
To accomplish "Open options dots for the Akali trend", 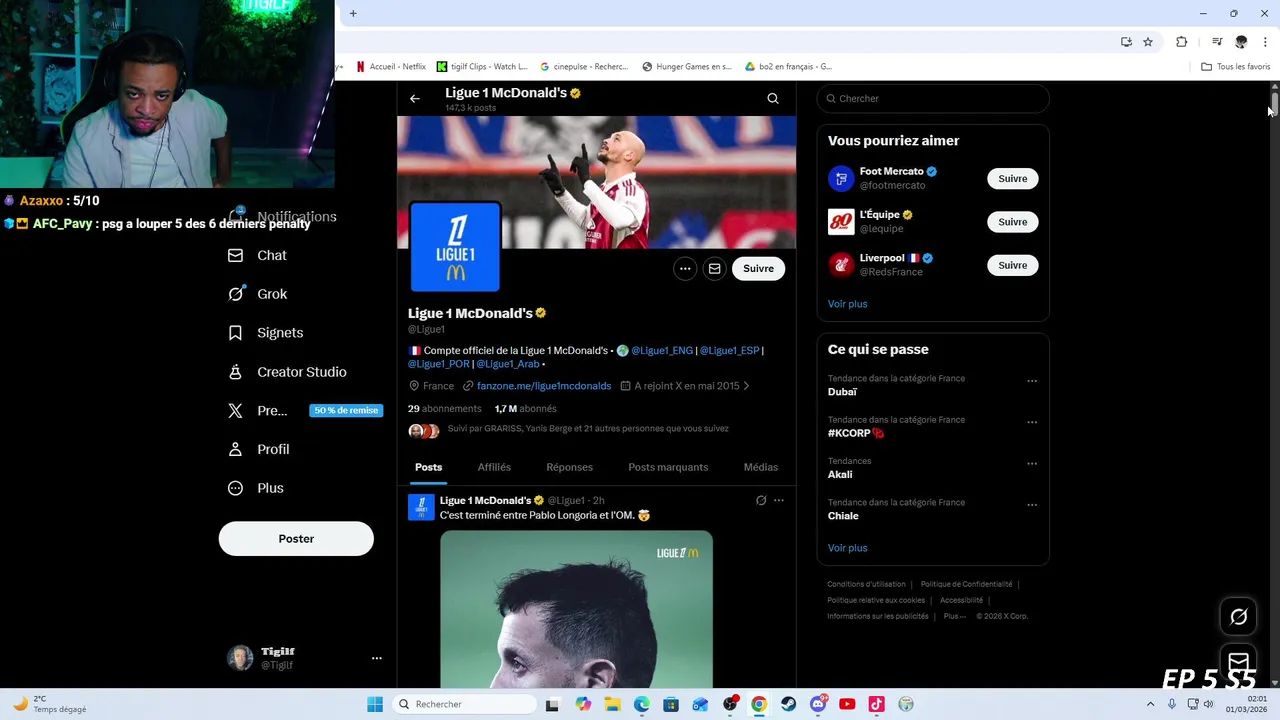I will click(x=1032, y=464).
